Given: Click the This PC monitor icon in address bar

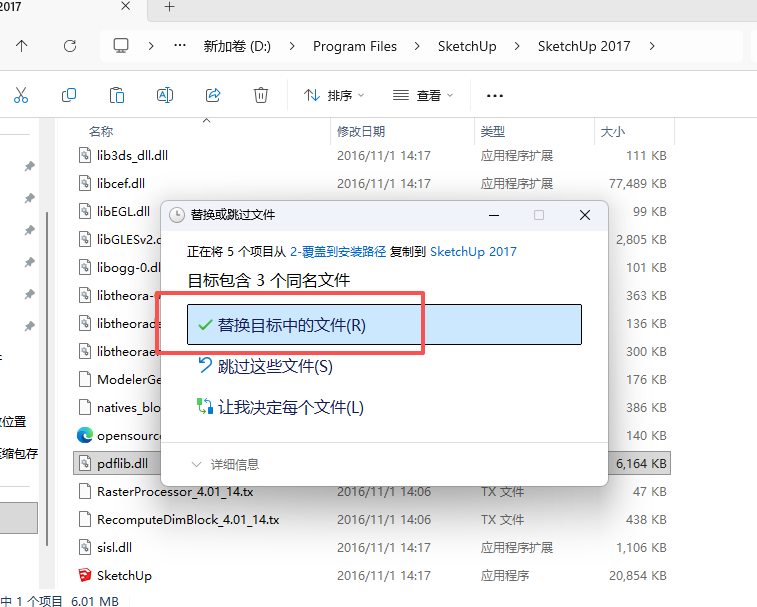Looking at the screenshot, I should (x=121, y=46).
